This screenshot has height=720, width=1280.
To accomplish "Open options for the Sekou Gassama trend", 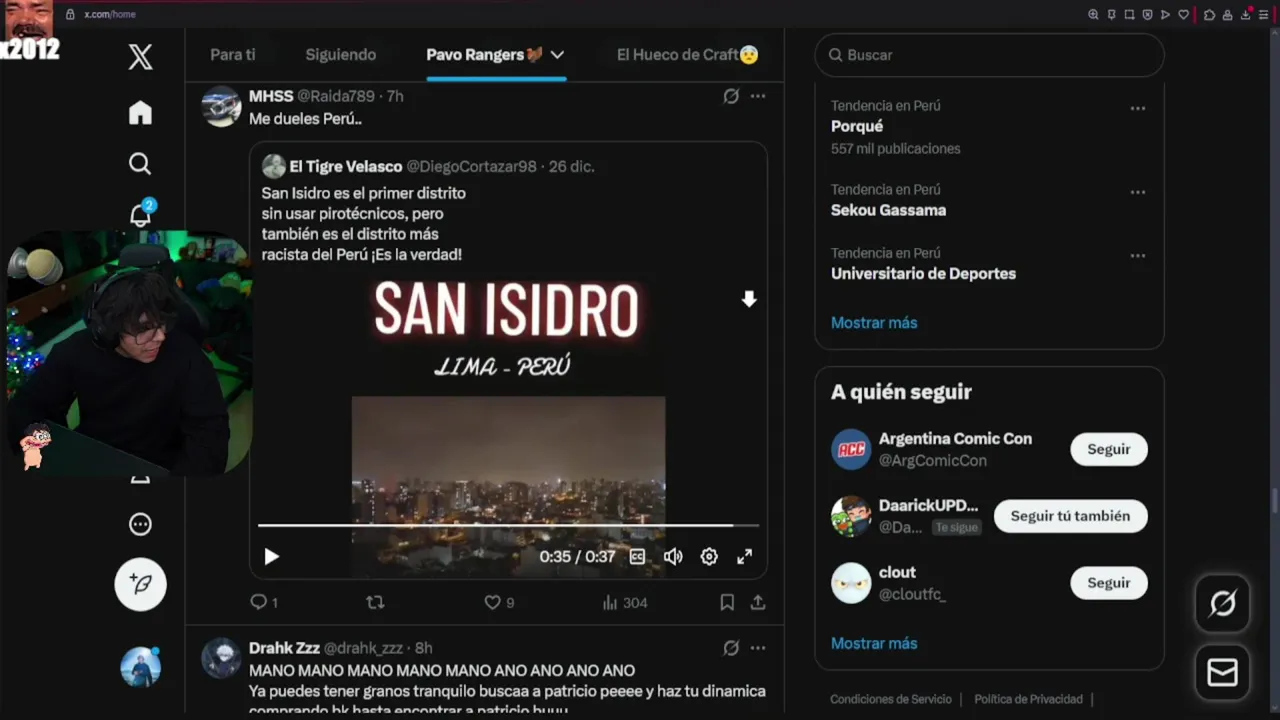I will pos(1137,192).
